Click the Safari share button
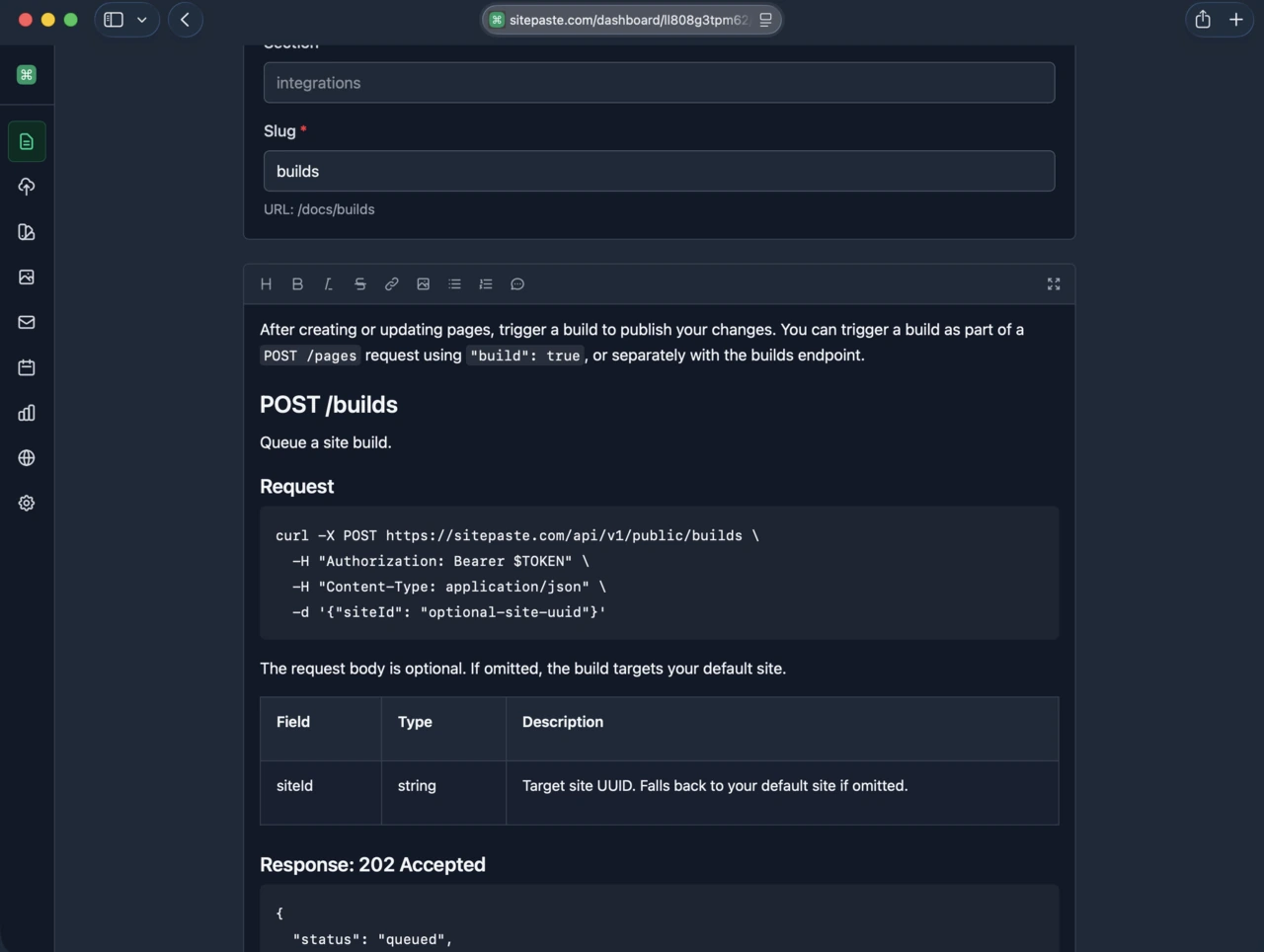Viewport: 1264px width, 952px height. pyautogui.click(x=1203, y=20)
